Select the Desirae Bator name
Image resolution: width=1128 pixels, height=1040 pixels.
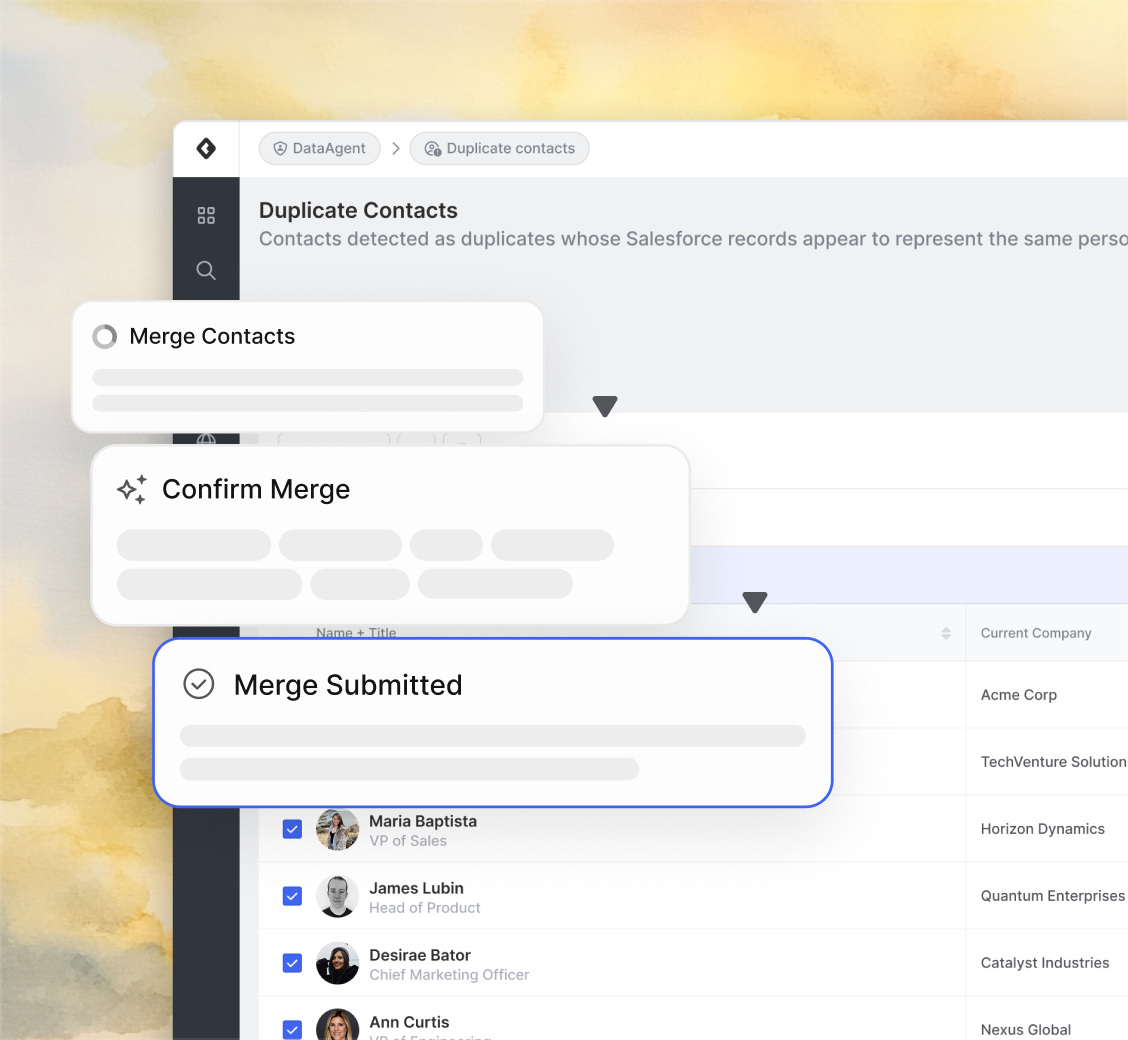coord(420,955)
